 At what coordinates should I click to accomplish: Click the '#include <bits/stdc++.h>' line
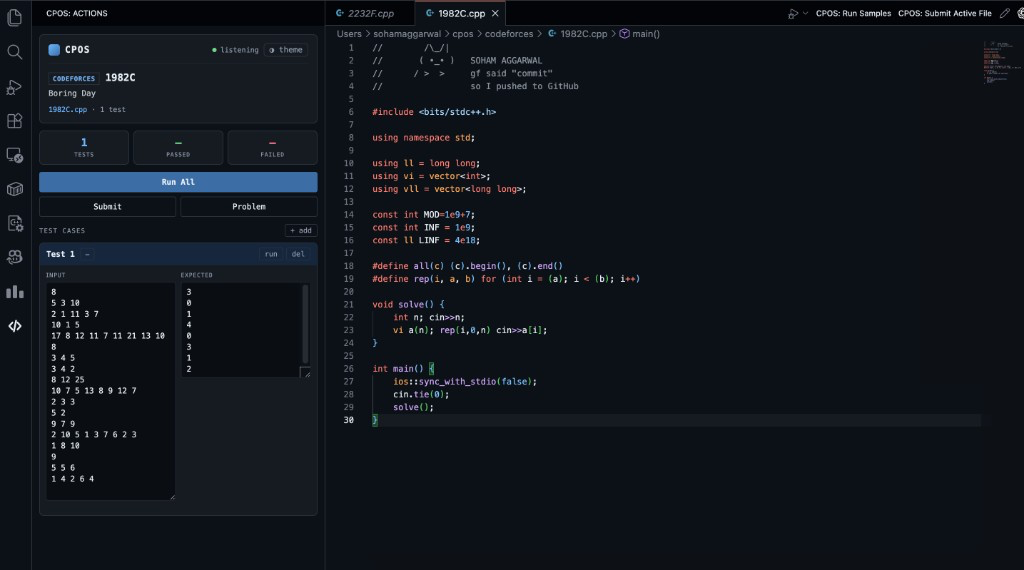[434, 112]
